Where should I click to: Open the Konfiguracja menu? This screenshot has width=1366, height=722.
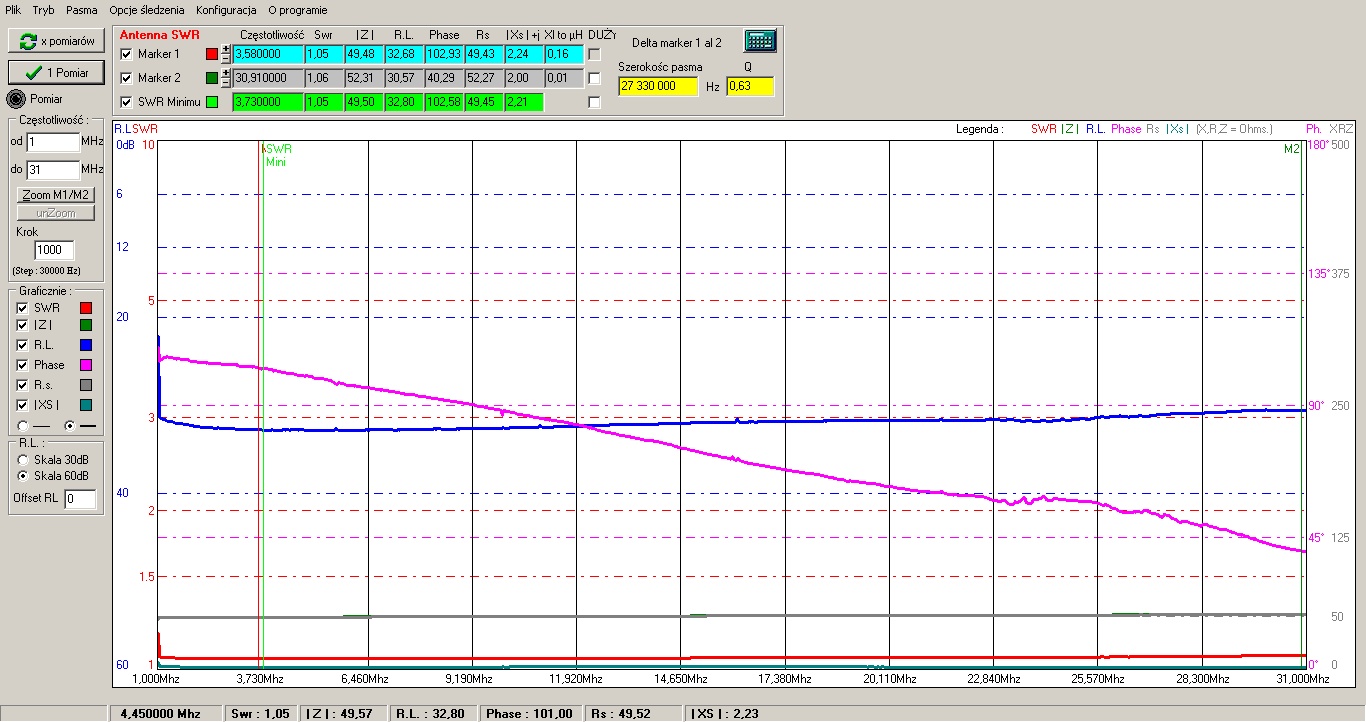tap(226, 10)
